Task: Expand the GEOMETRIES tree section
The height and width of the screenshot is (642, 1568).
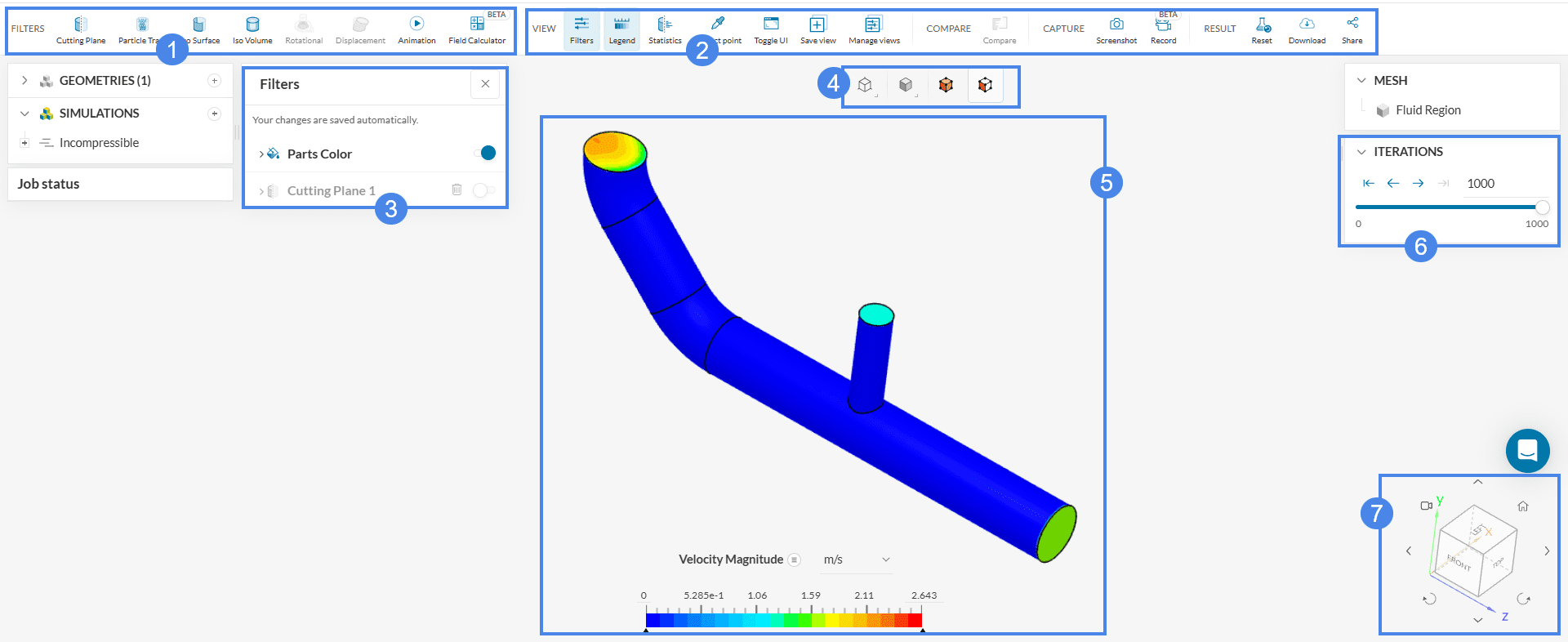Action: click(x=24, y=80)
